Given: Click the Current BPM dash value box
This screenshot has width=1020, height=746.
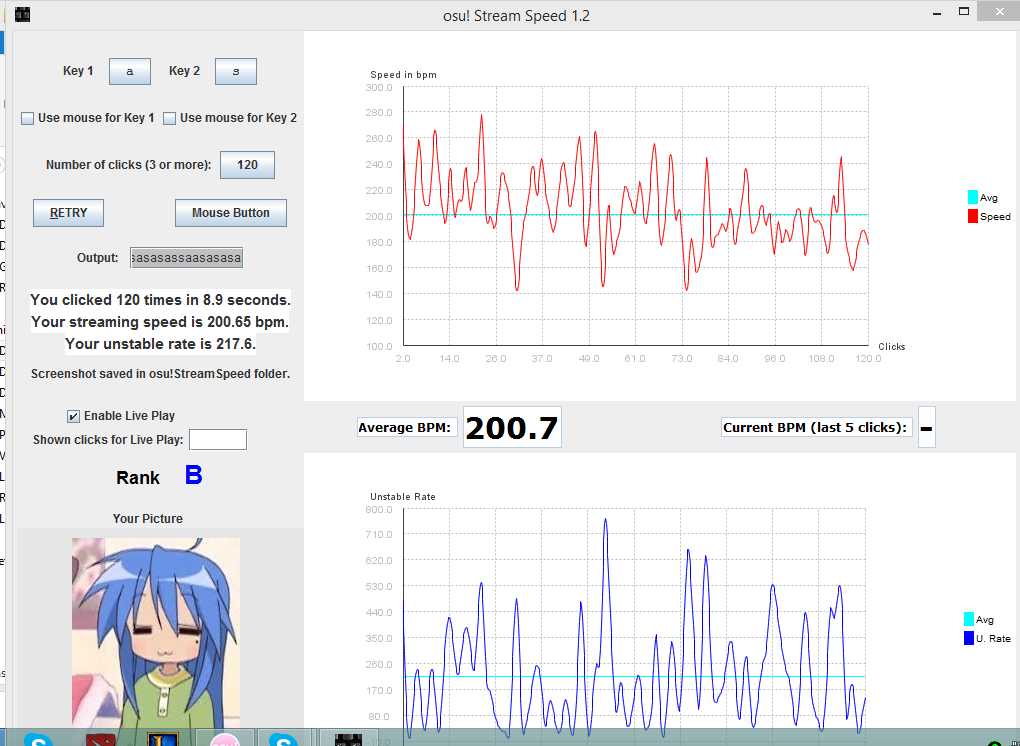Looking at the screenshot, I should (x=926, y=427).
